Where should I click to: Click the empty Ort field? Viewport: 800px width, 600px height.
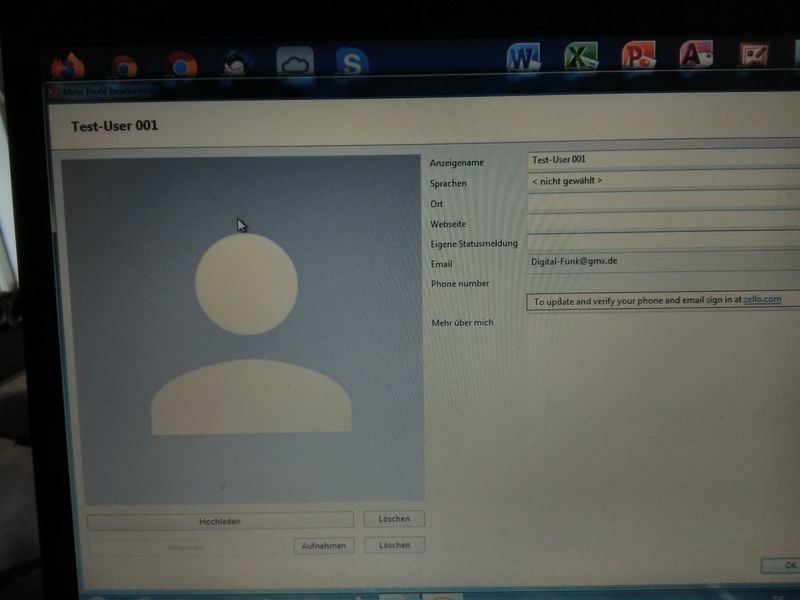coord(663,201)
